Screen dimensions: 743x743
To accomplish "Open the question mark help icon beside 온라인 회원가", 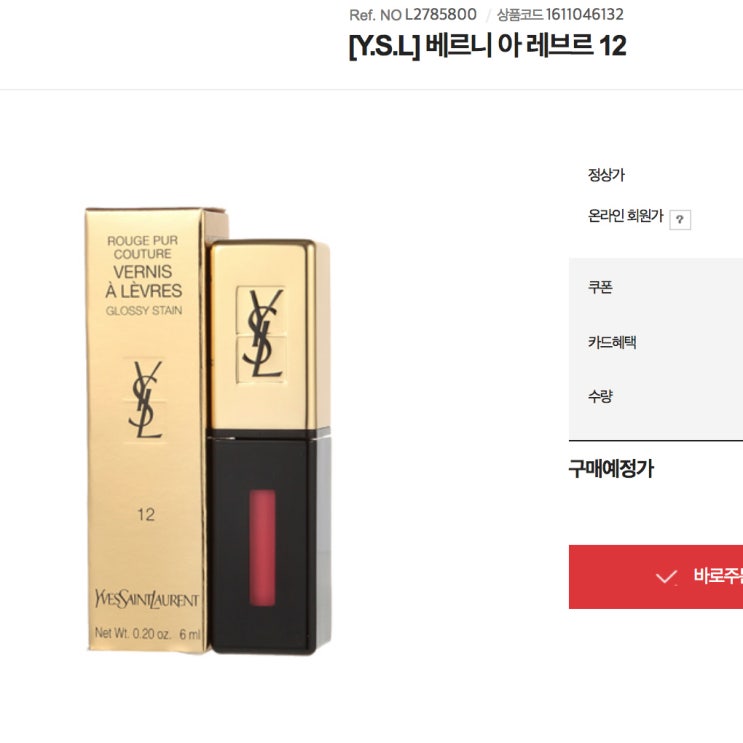I will click(680, 219).
